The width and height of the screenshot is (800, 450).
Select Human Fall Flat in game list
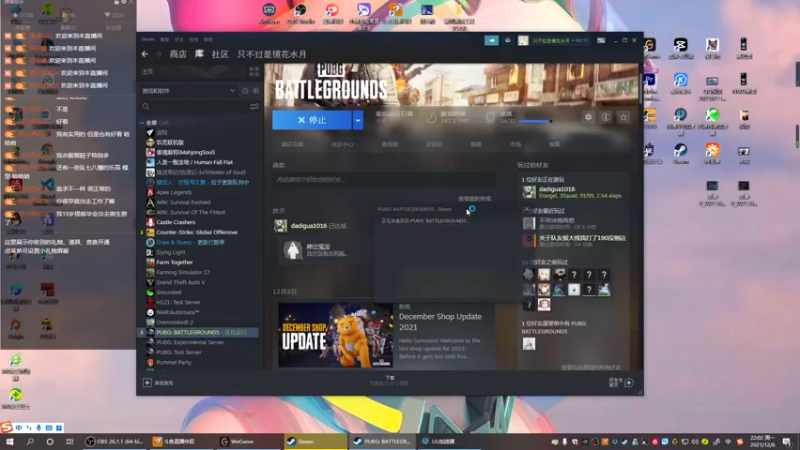pyautogui.click(x=194, y=162)
